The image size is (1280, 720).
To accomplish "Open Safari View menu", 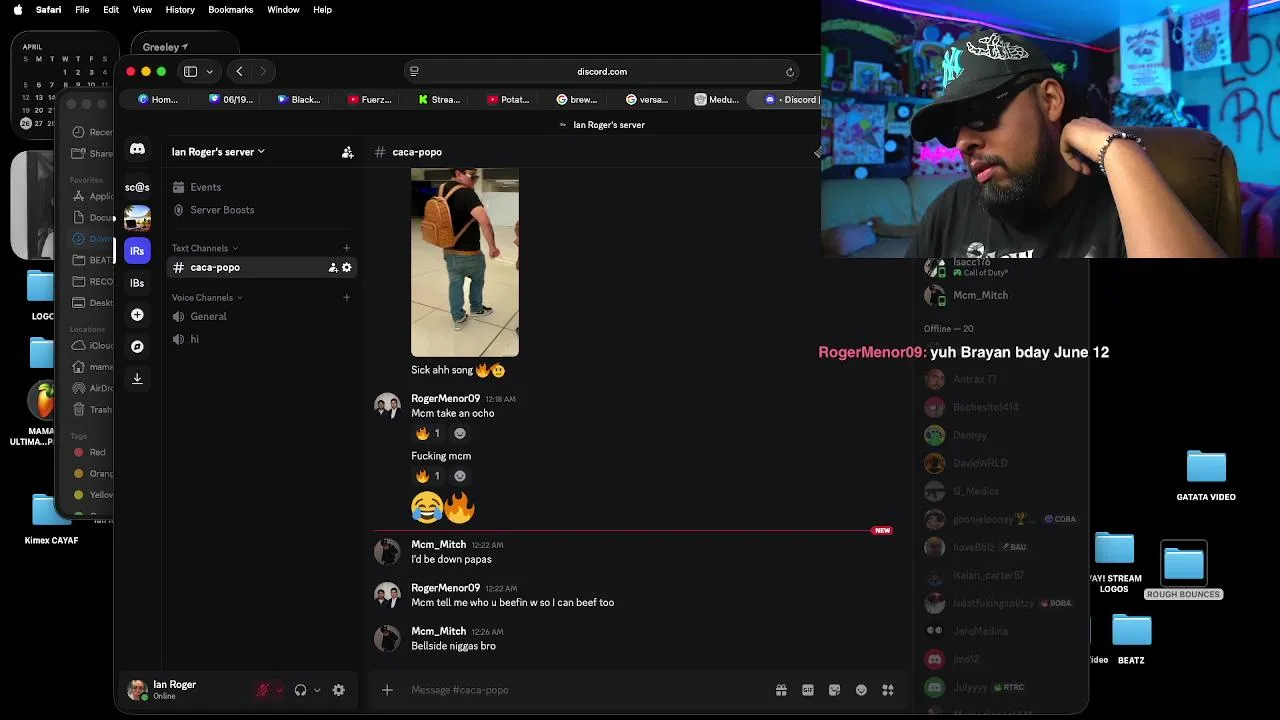I will click(142, 9).
